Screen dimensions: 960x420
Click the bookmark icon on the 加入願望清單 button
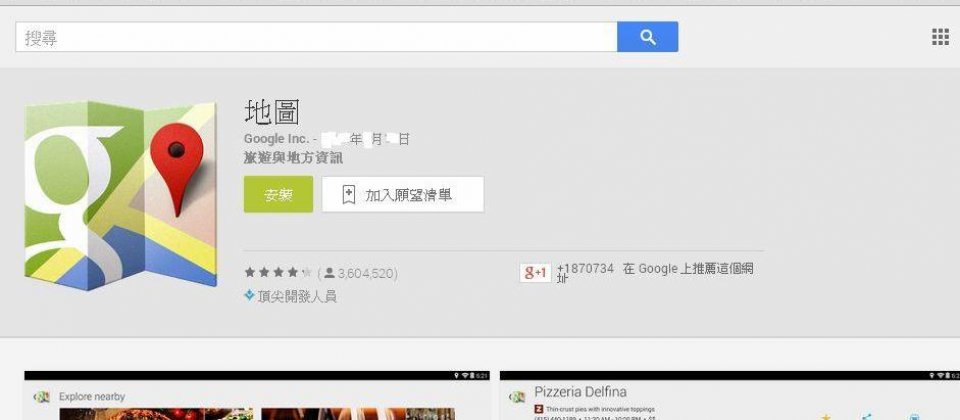pyautogui.click(x=348, y=195)
